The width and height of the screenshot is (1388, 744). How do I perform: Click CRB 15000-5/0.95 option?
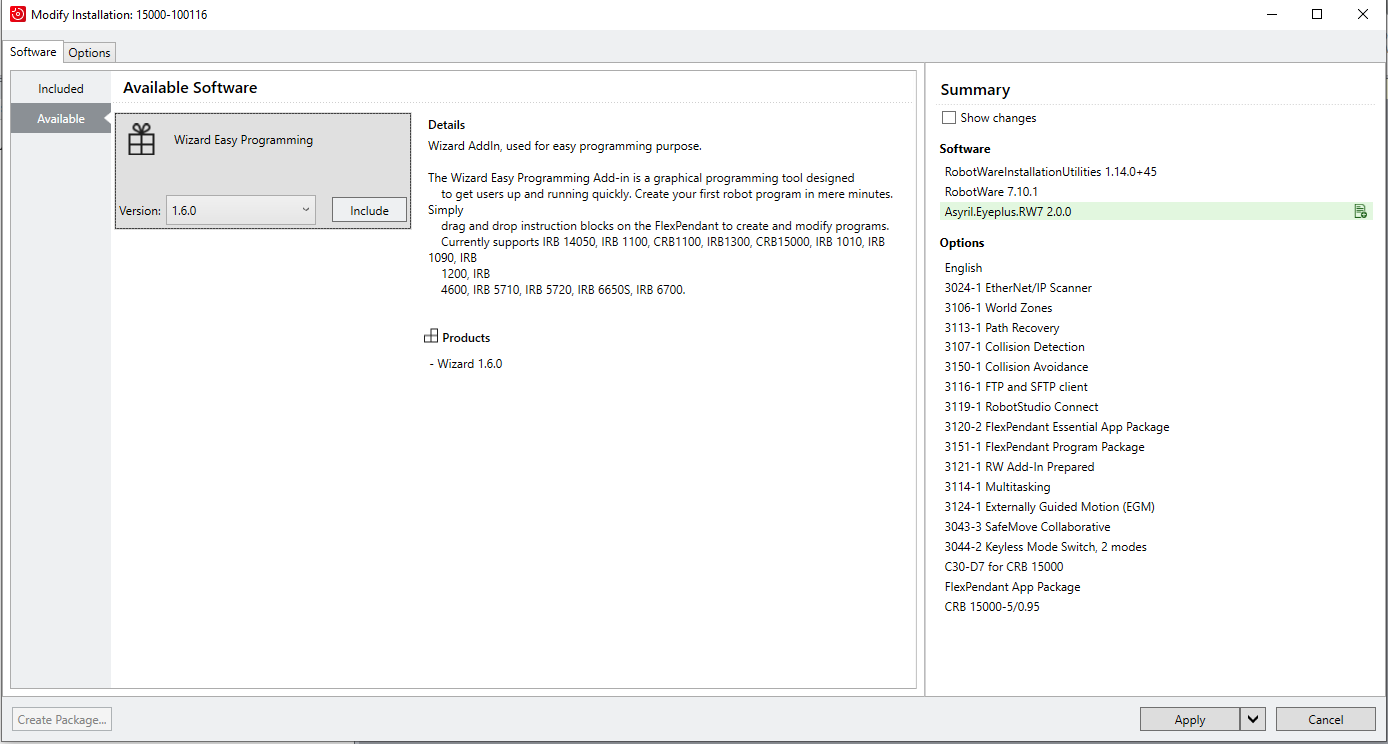tap(992, 607)
